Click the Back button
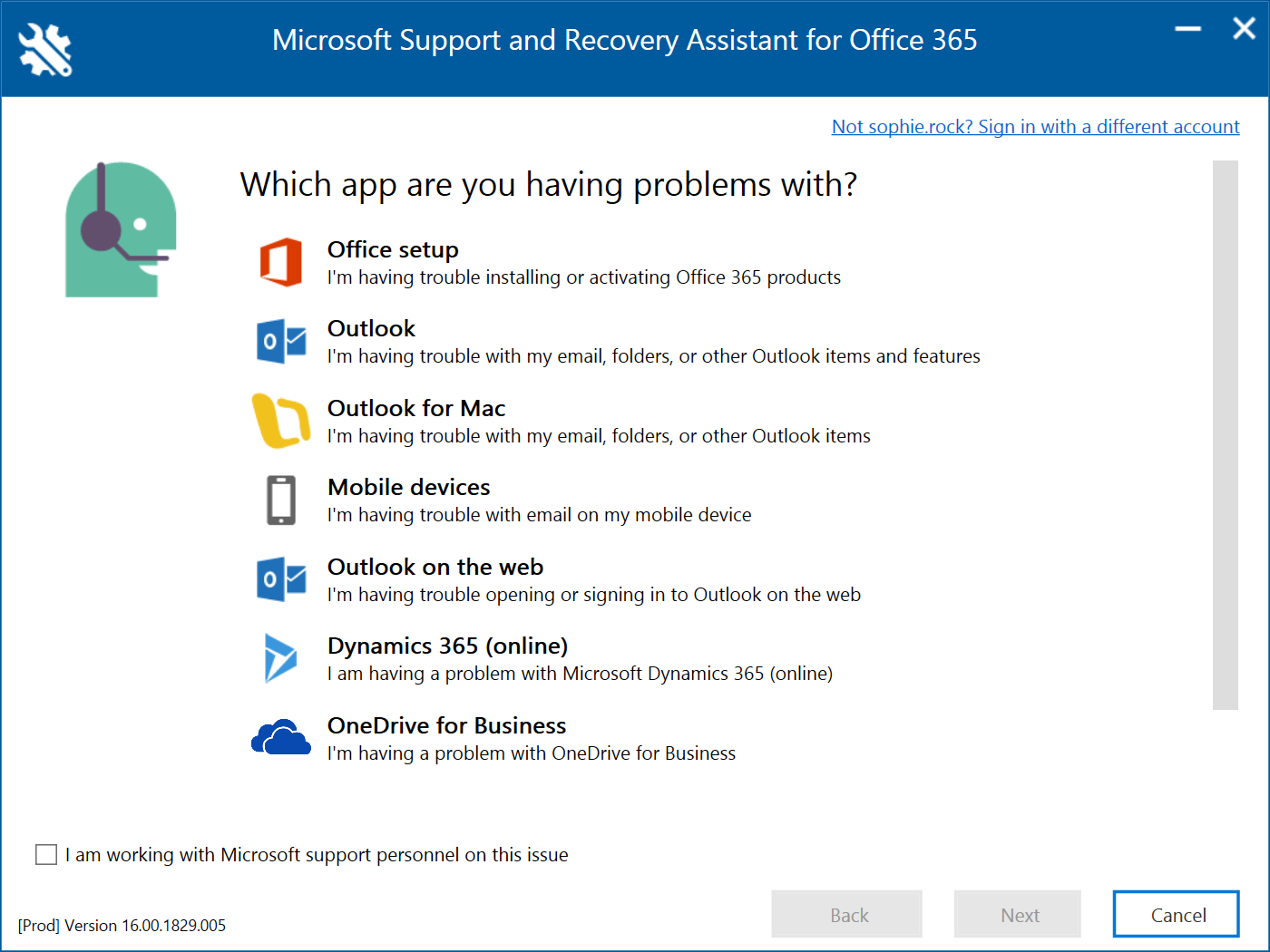Viewport: 1270px width, 952px height. pos(846,914)
